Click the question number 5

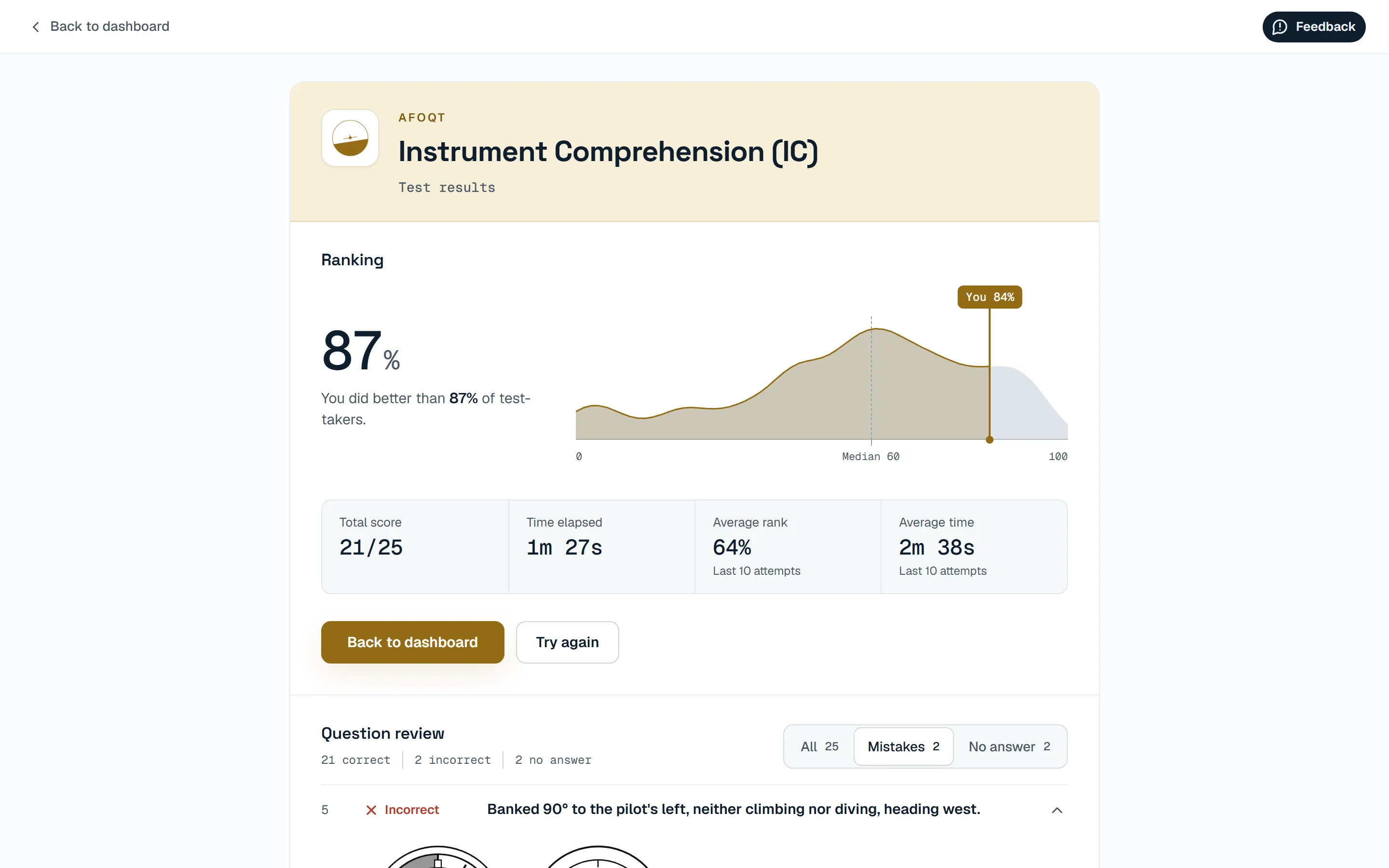coord(325,810)
